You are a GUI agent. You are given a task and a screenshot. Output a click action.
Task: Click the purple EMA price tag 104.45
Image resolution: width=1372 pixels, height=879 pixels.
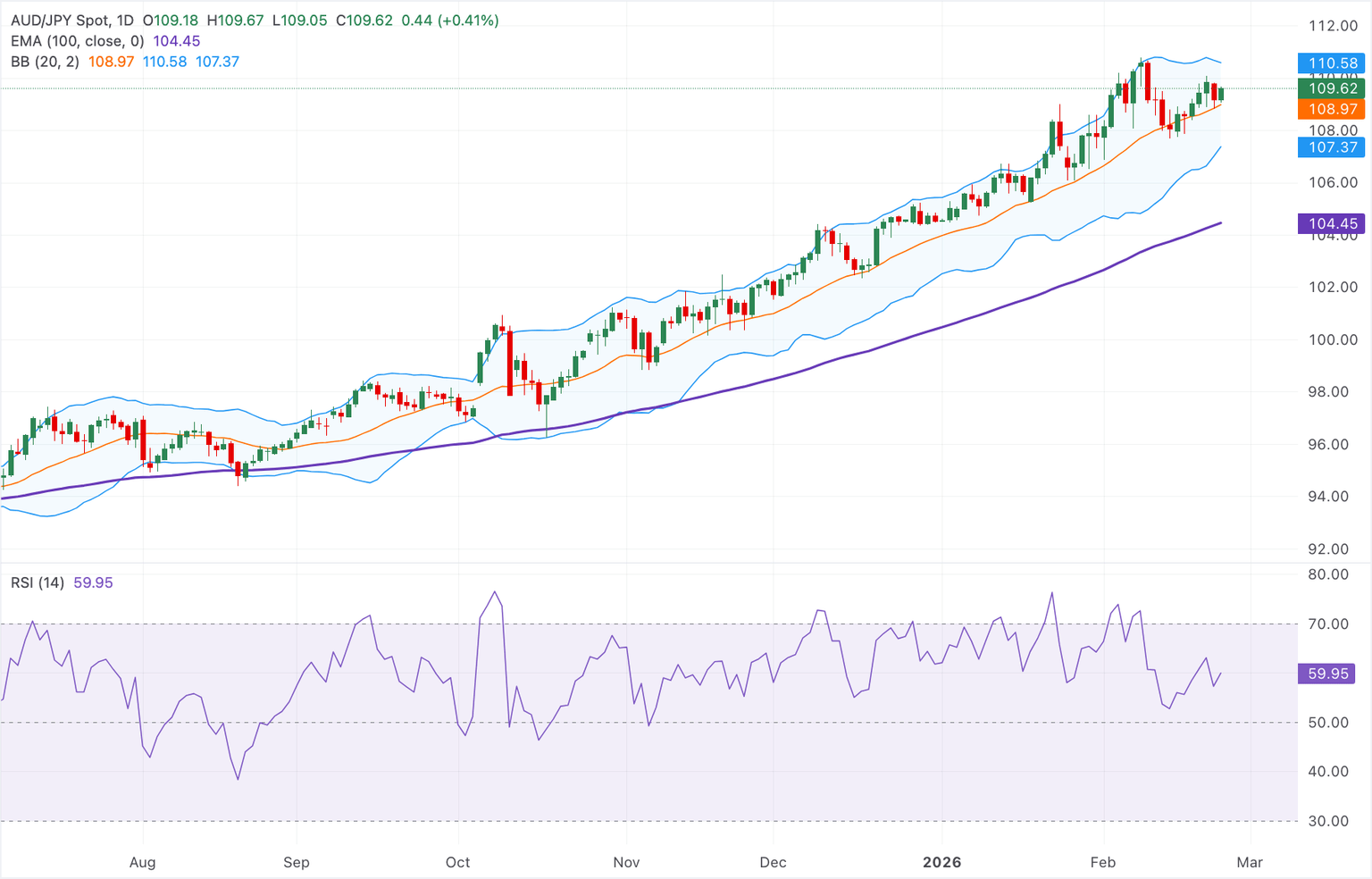[1330, 222]
